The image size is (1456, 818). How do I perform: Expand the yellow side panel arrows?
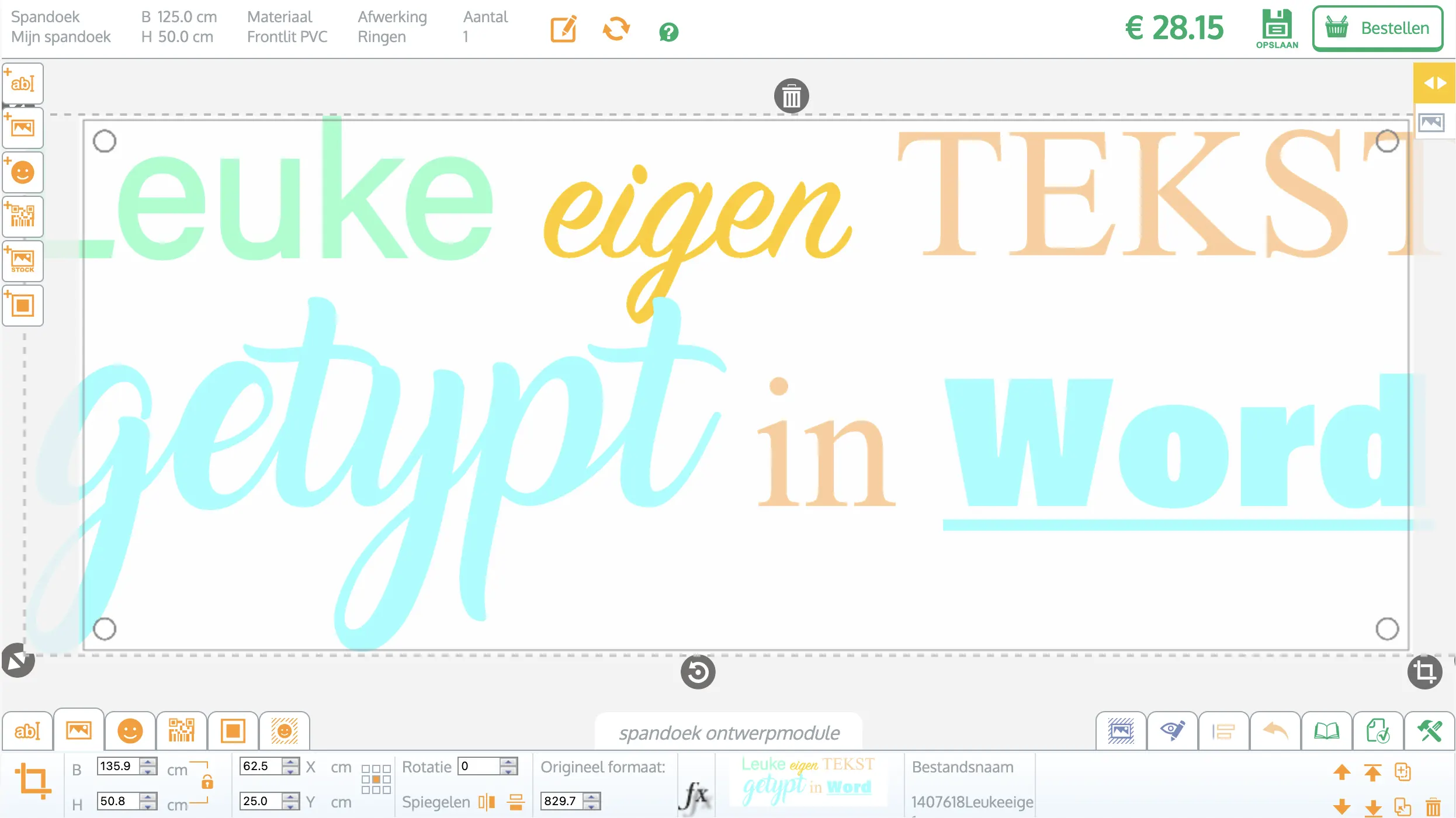[1434, 83]
